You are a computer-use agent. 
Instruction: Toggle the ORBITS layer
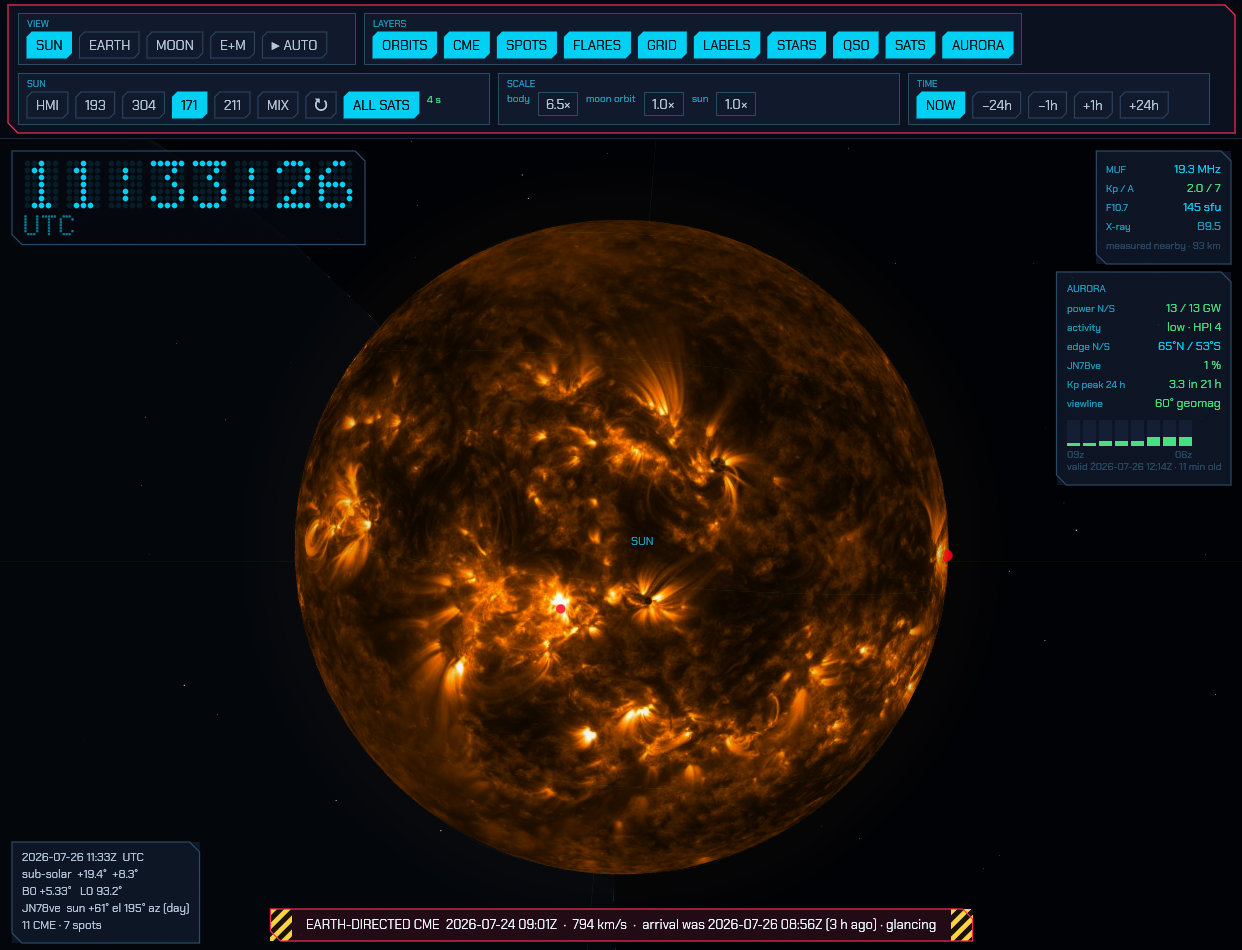[405, 45]
